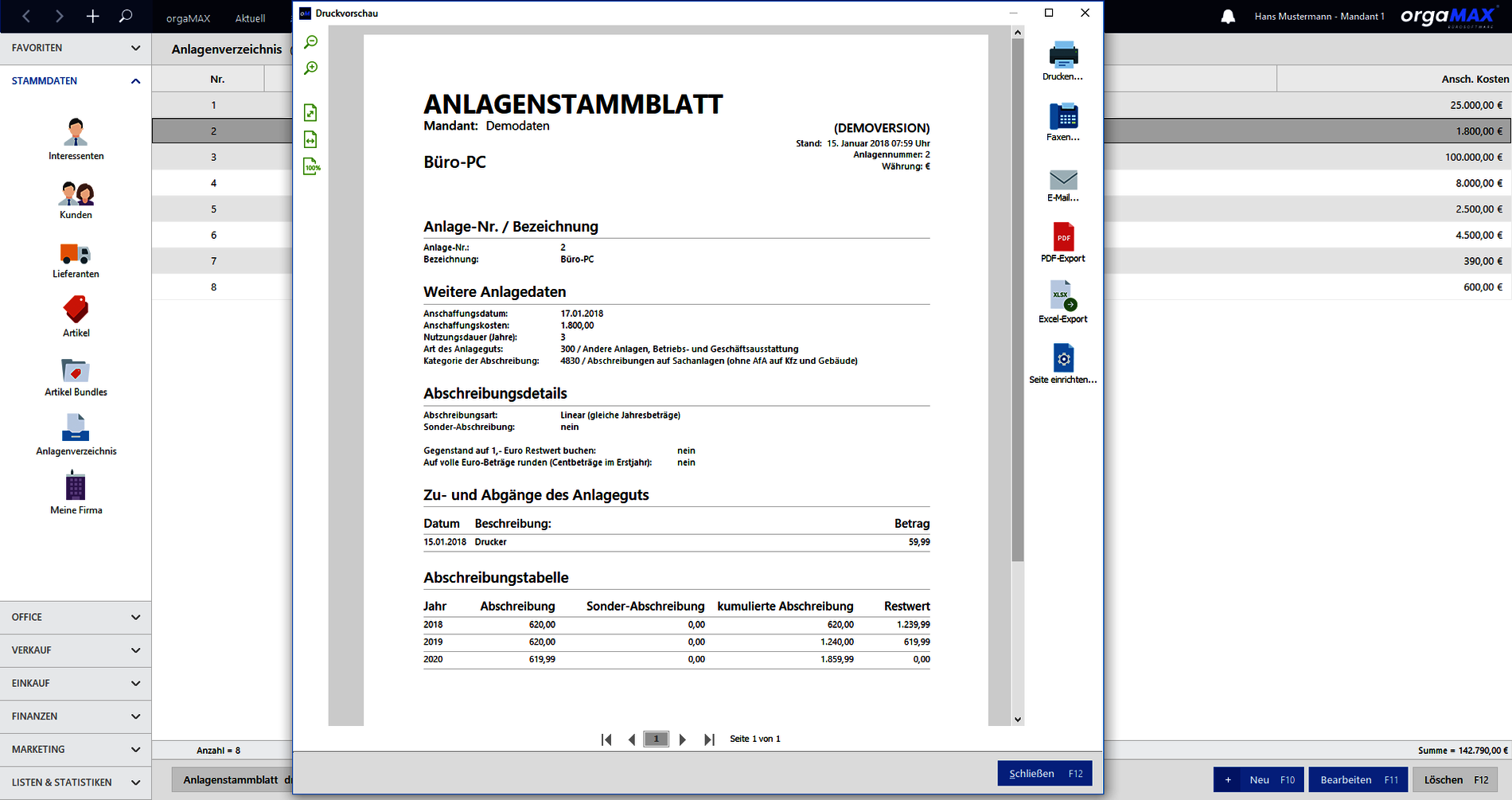Maximize the Druckvorschau window
Screen dimensions: 1512x800
point(1049,13)
